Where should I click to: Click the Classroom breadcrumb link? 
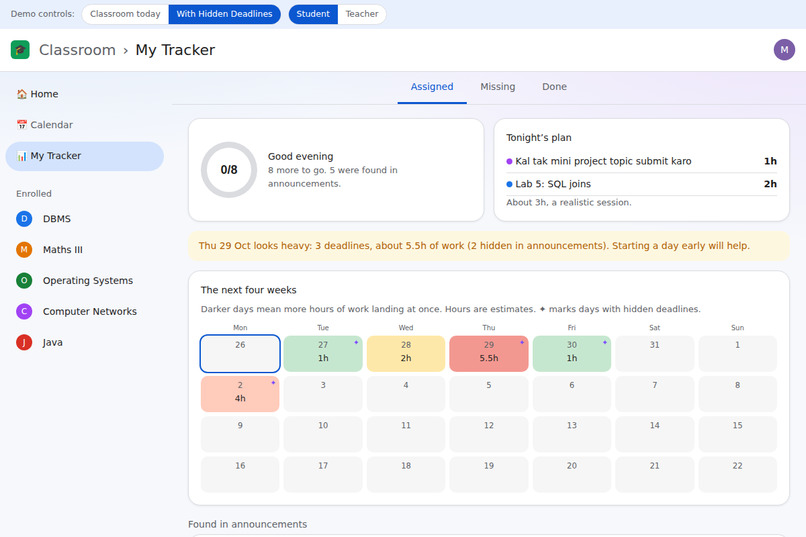pos(77,50)
